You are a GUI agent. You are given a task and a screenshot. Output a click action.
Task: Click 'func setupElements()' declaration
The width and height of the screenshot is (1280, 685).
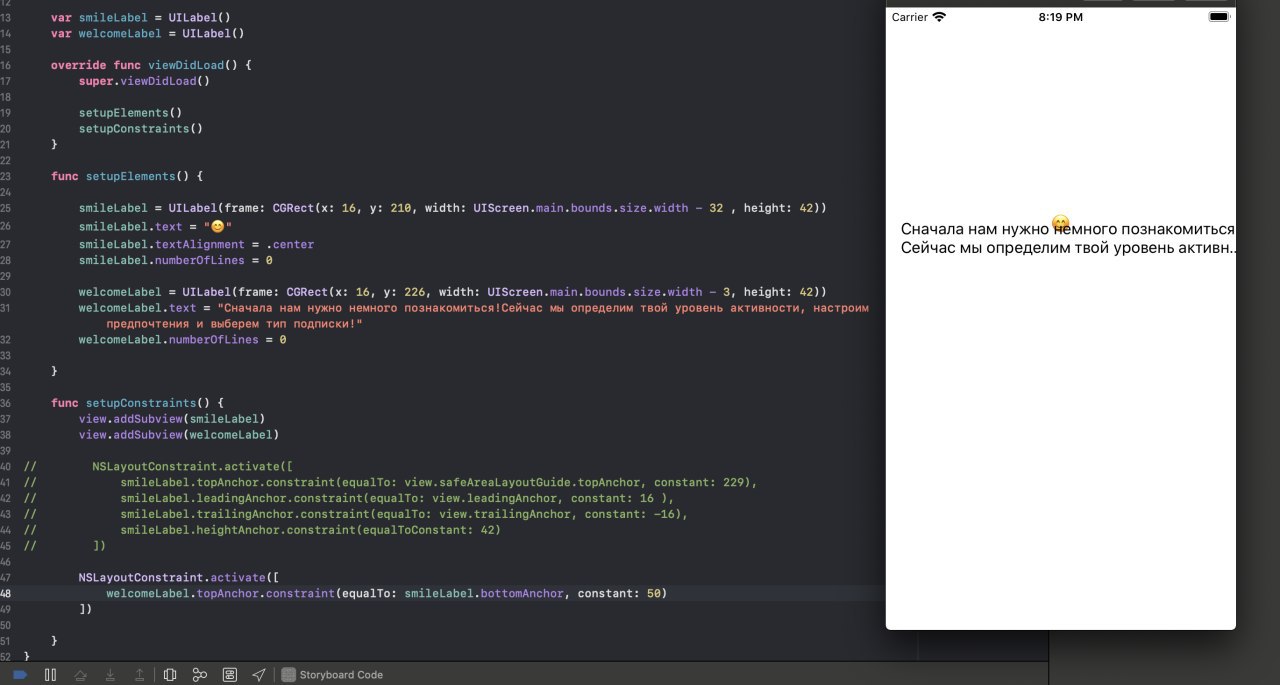coord(127,176)
